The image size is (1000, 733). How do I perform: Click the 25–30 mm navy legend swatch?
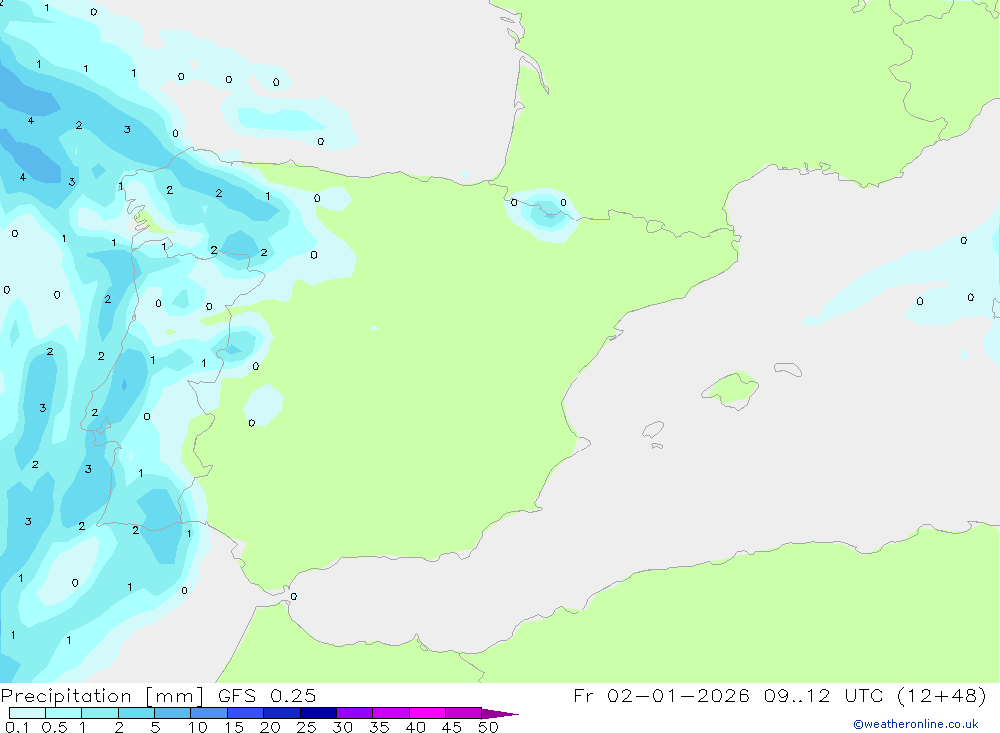pos(318,713)
